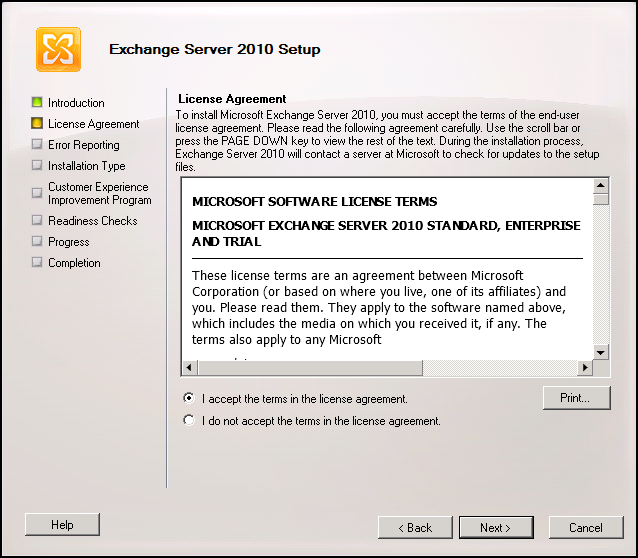The width and height of the screenshot is (638, 558).
Task: Cancel the Exchange setup
Action: 586,527
